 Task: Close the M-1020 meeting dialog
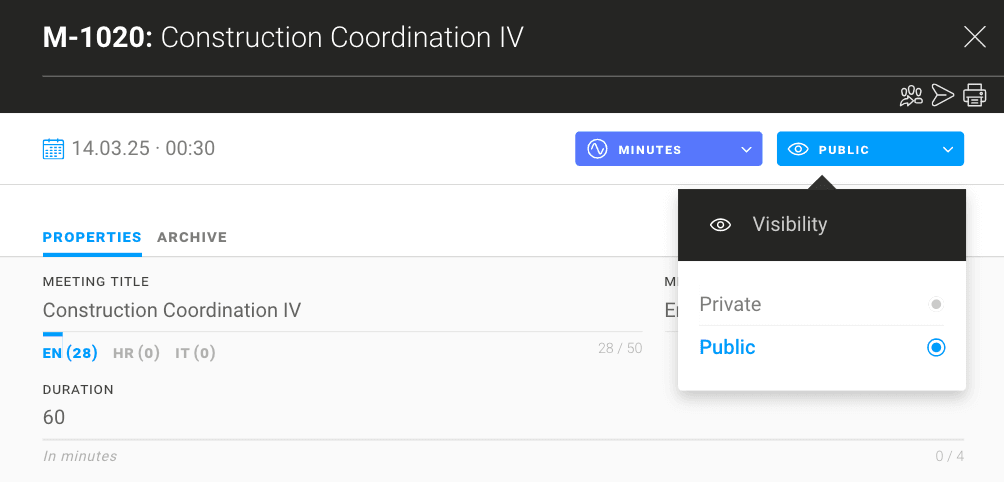[974, 38]
